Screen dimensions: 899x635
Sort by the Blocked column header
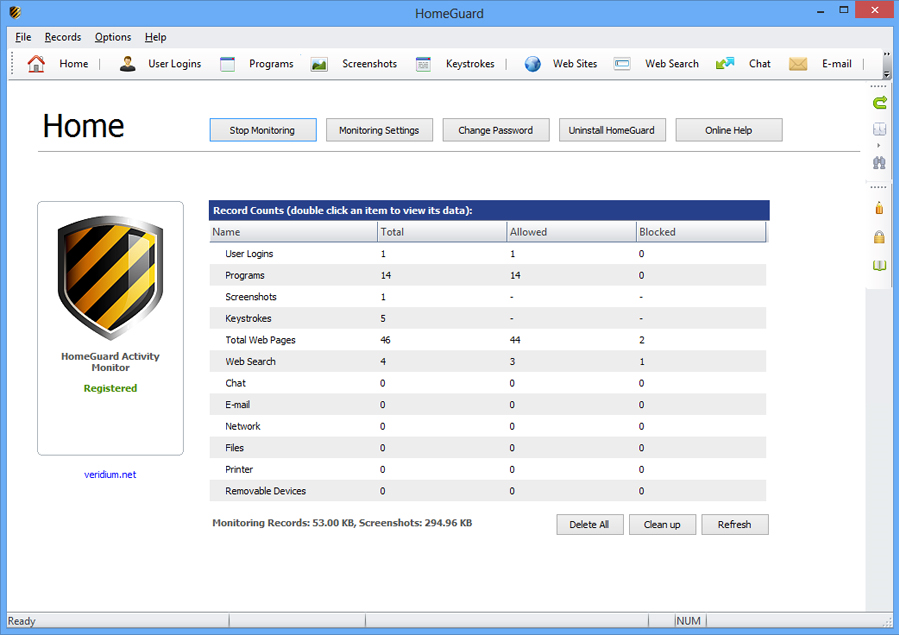pos(700,232)
